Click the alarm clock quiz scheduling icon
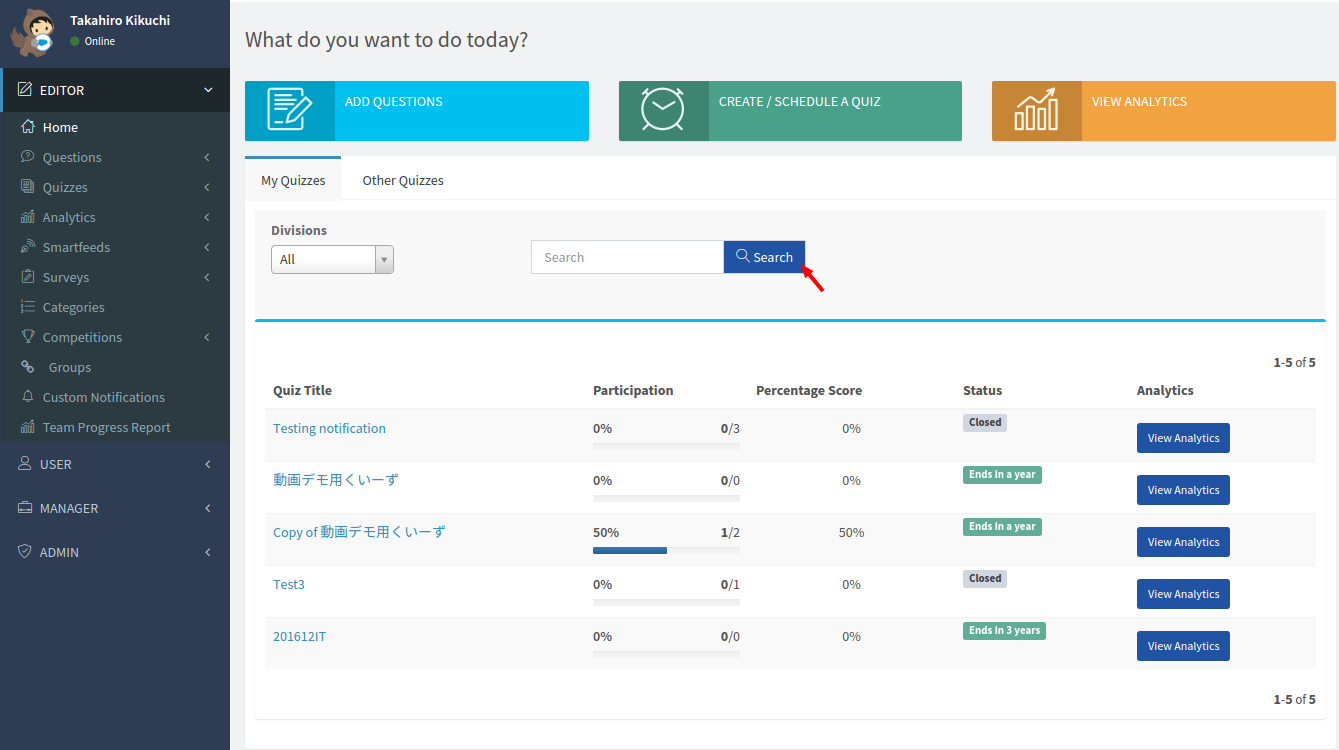This screenshot has width=1339, height=750. tap(662, 111)
